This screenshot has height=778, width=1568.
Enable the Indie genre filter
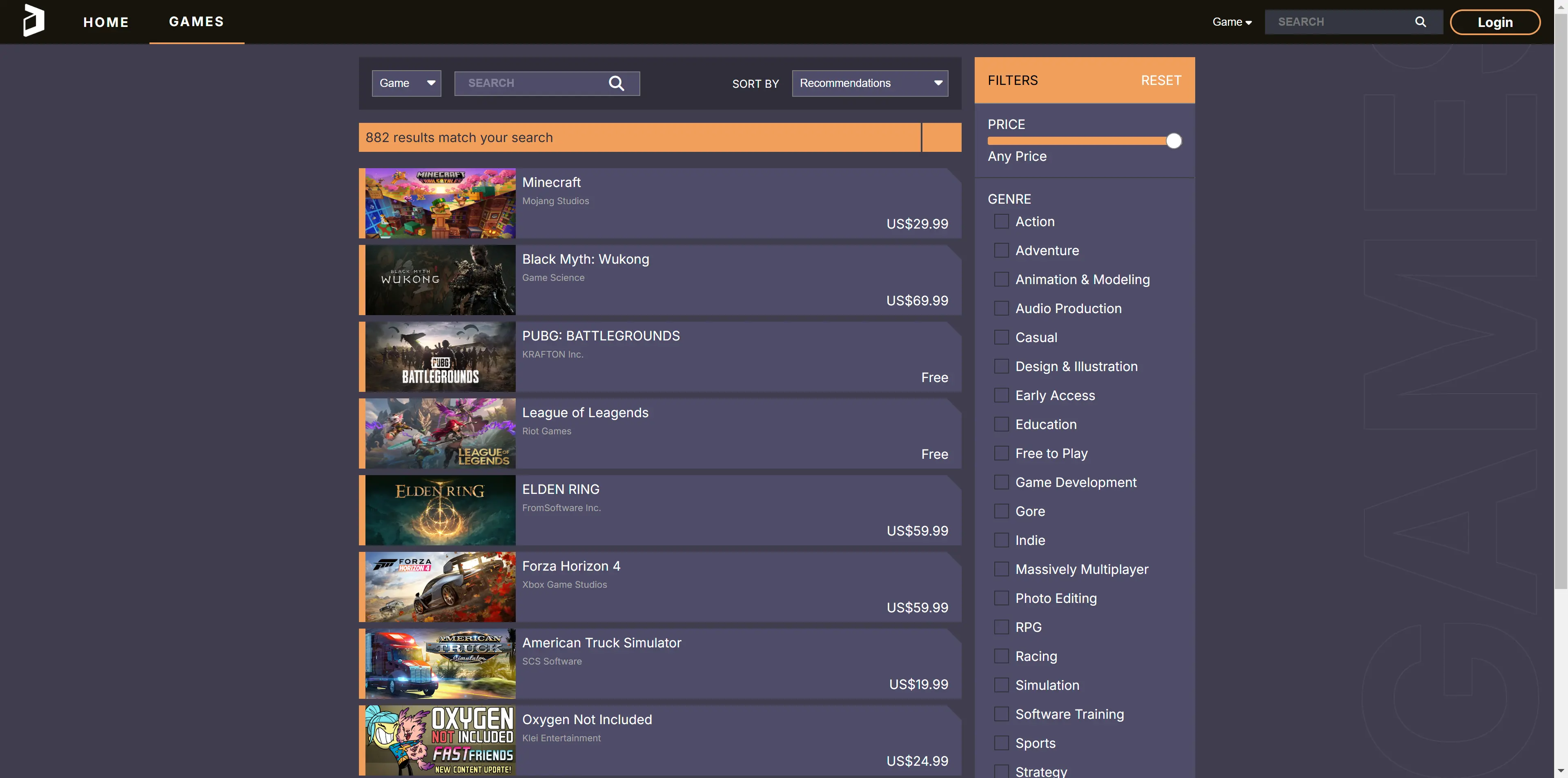coord(1001,540)
